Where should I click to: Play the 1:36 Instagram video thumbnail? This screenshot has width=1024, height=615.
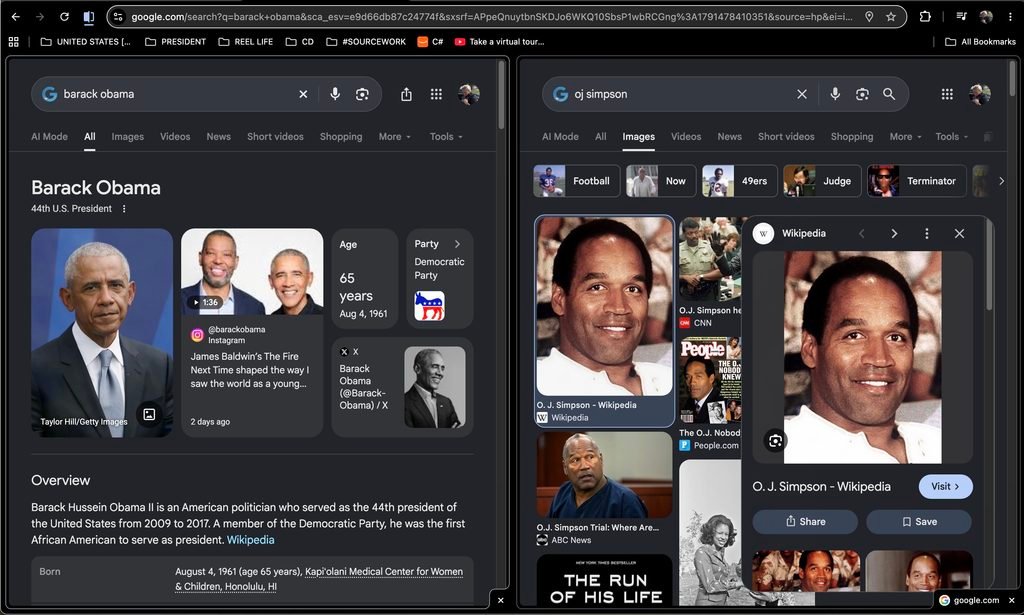[252, 272]
